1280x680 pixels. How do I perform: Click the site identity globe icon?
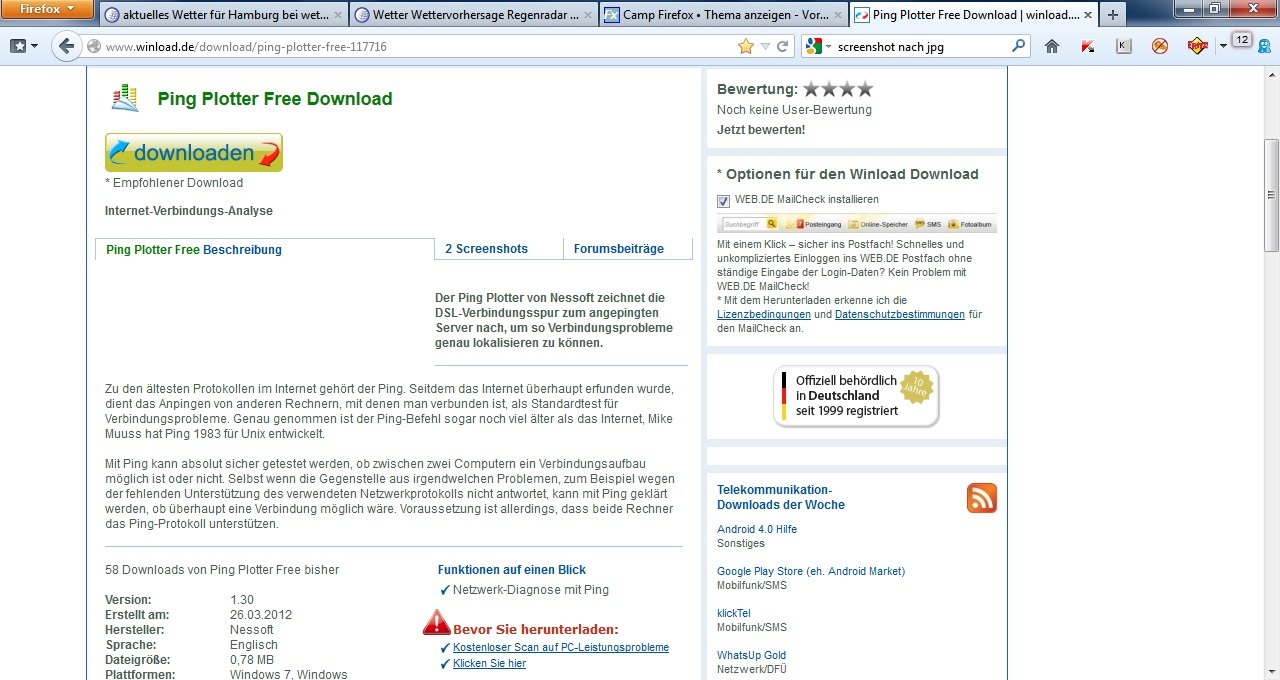pos(94,47)
